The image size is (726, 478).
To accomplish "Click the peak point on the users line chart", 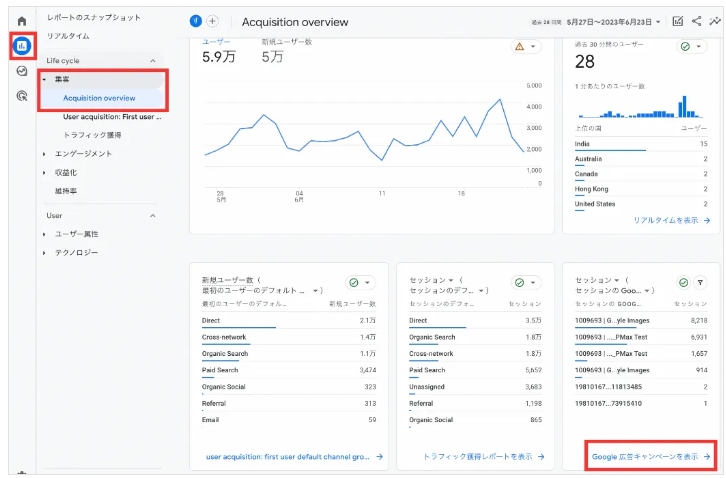I will (498, 100).
